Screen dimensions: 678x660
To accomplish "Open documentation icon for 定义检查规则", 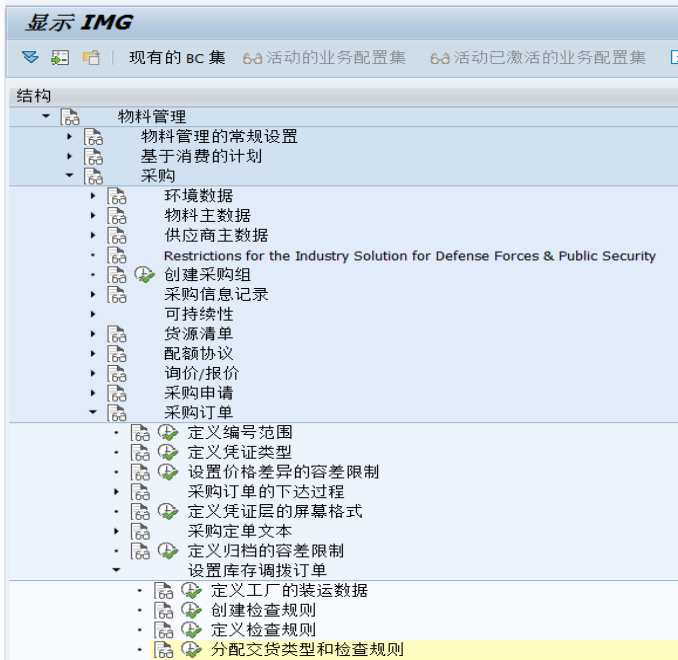I will (163, 630).
